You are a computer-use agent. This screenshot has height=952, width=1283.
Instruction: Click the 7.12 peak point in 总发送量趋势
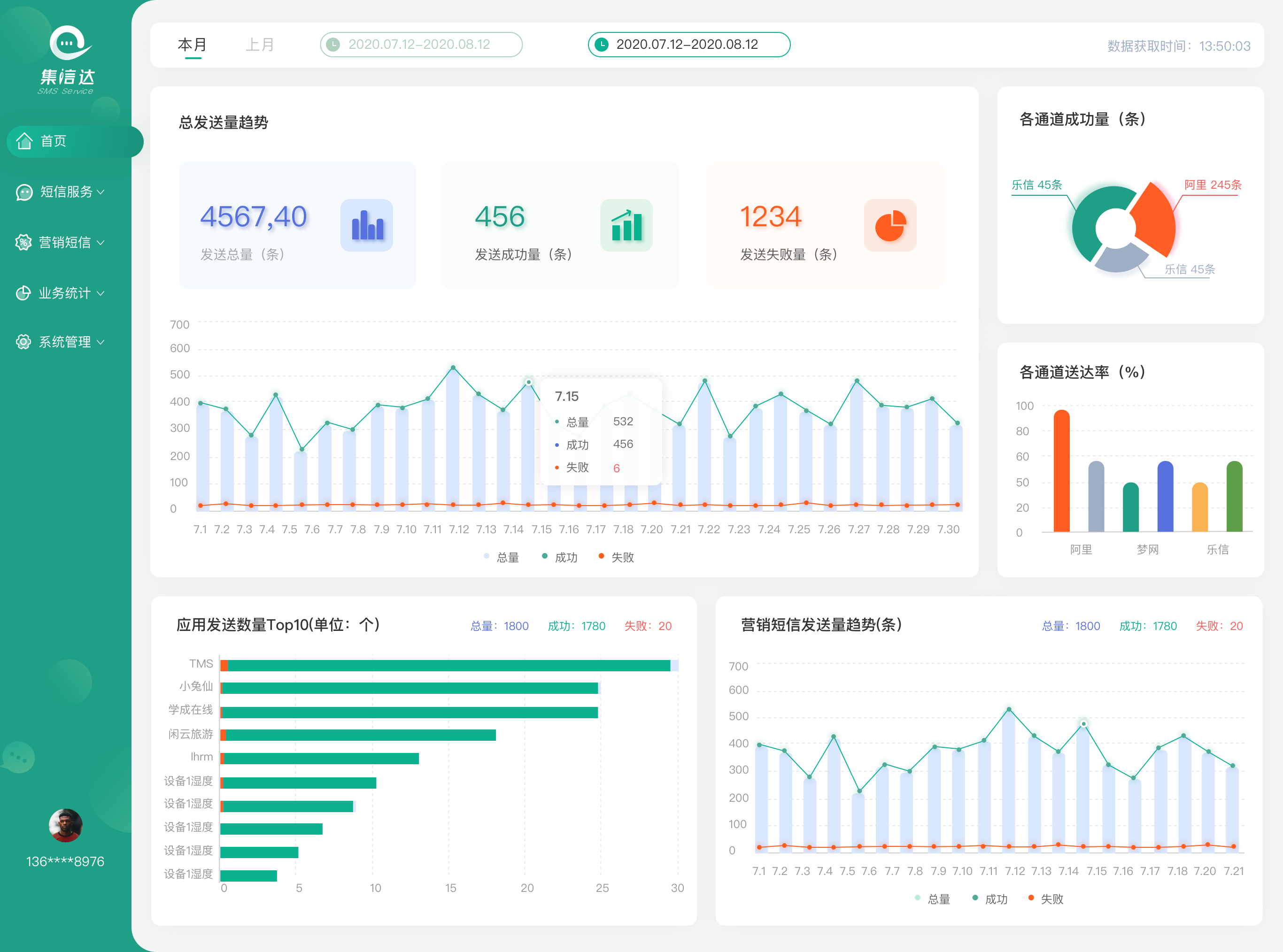tap(453, 367)
